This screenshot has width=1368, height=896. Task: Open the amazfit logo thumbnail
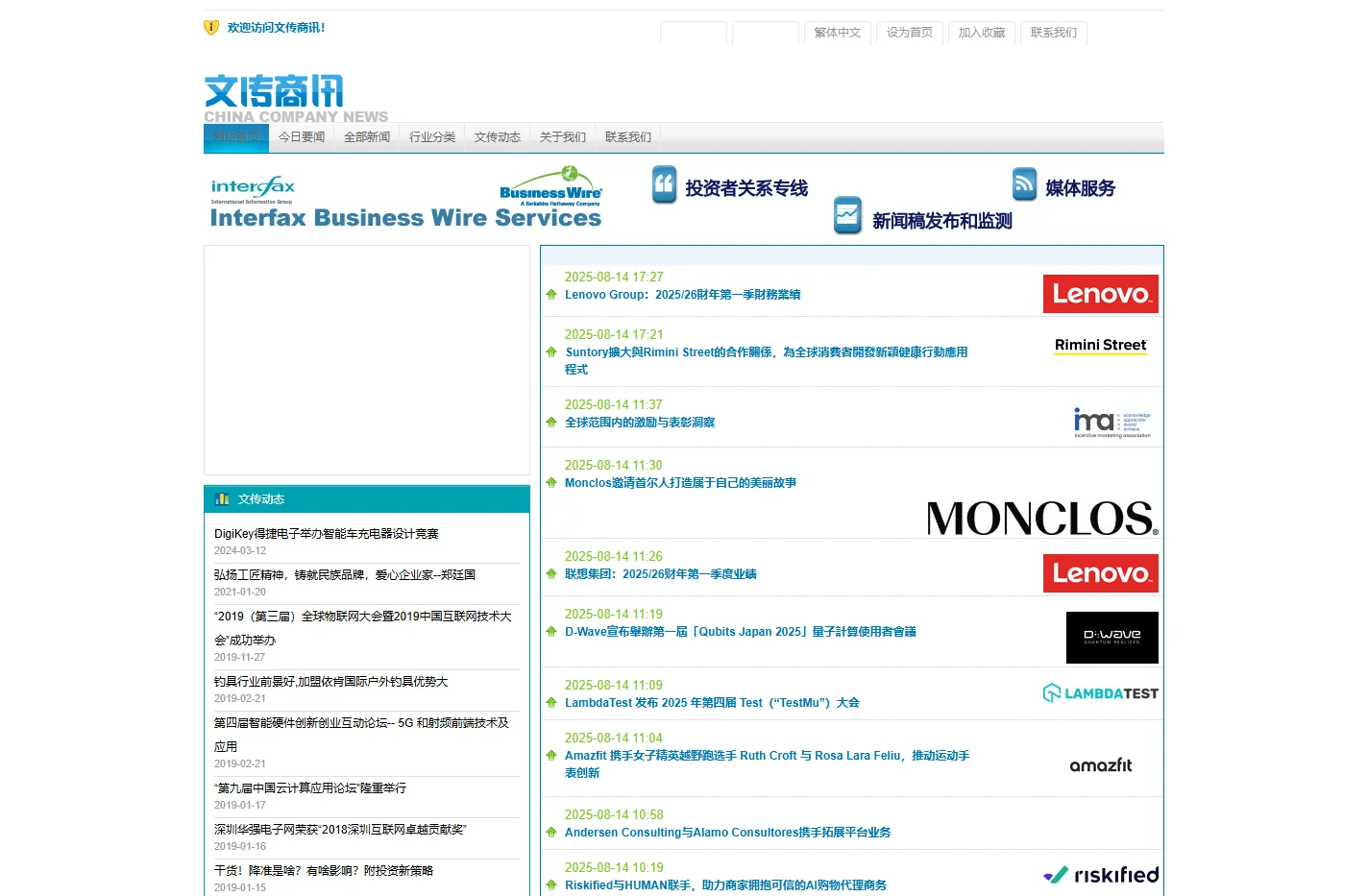click(1101, 765)
